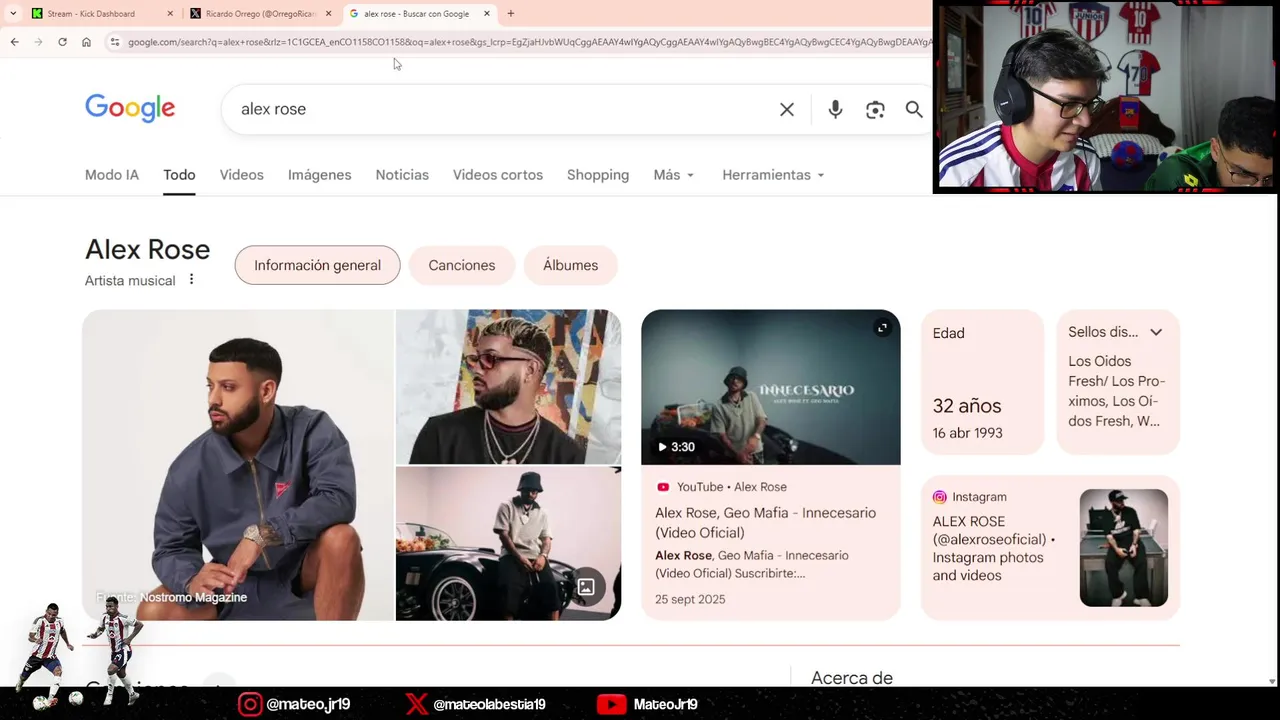Click the YouTube icon in video card
The width and height of the screenshot is (1280, 720).
[663, 487]
